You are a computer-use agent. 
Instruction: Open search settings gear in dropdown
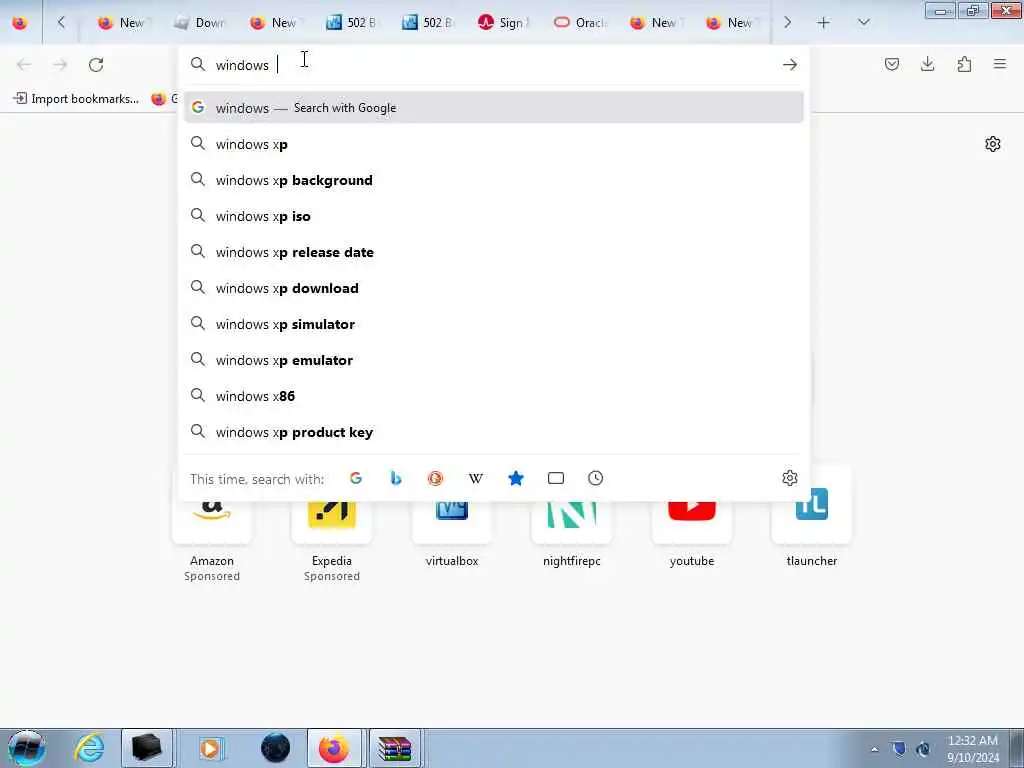click(790, 478)
